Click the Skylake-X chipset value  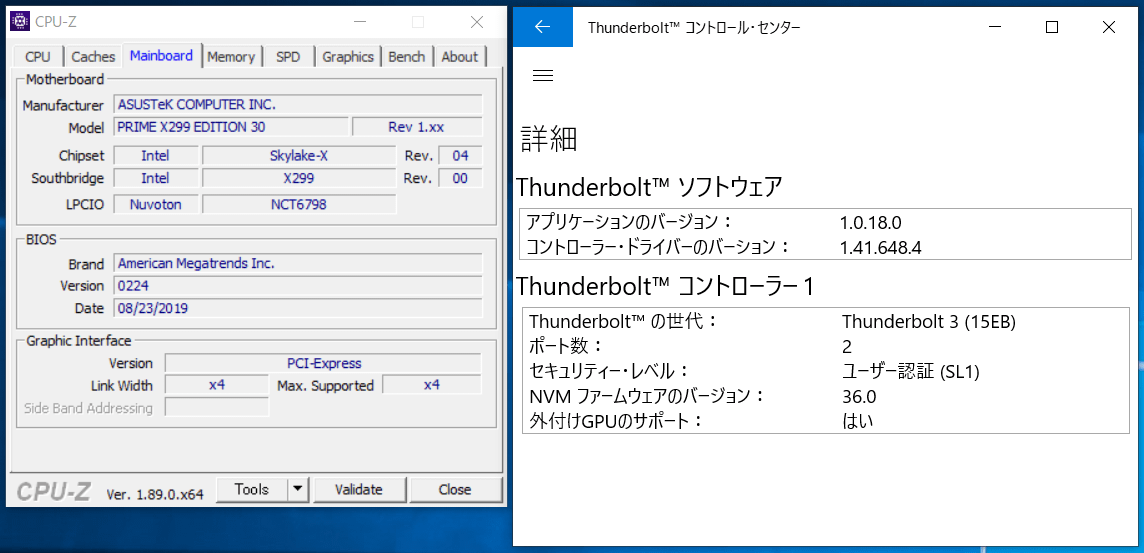pos(298,155)
